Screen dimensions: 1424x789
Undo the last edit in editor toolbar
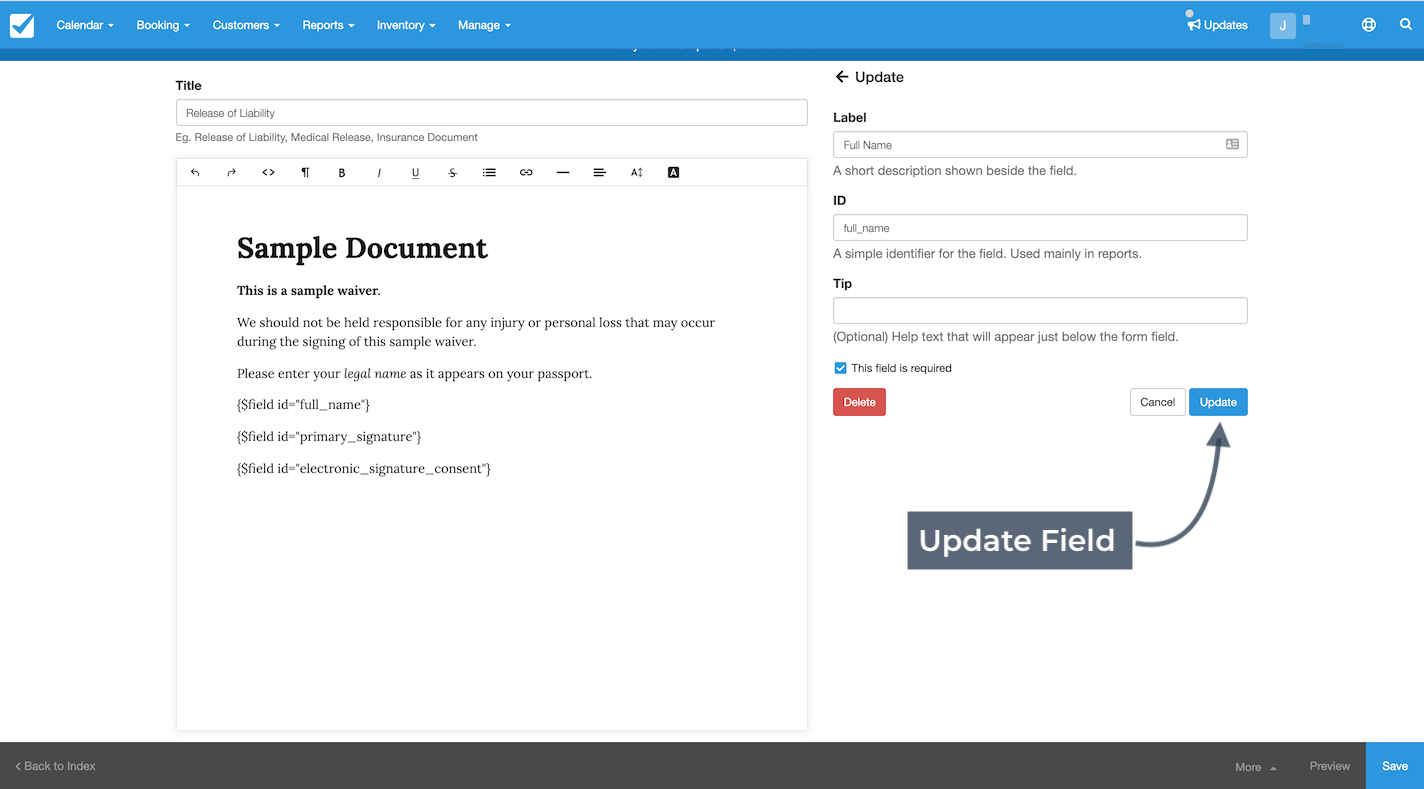[x=195, y=173]
